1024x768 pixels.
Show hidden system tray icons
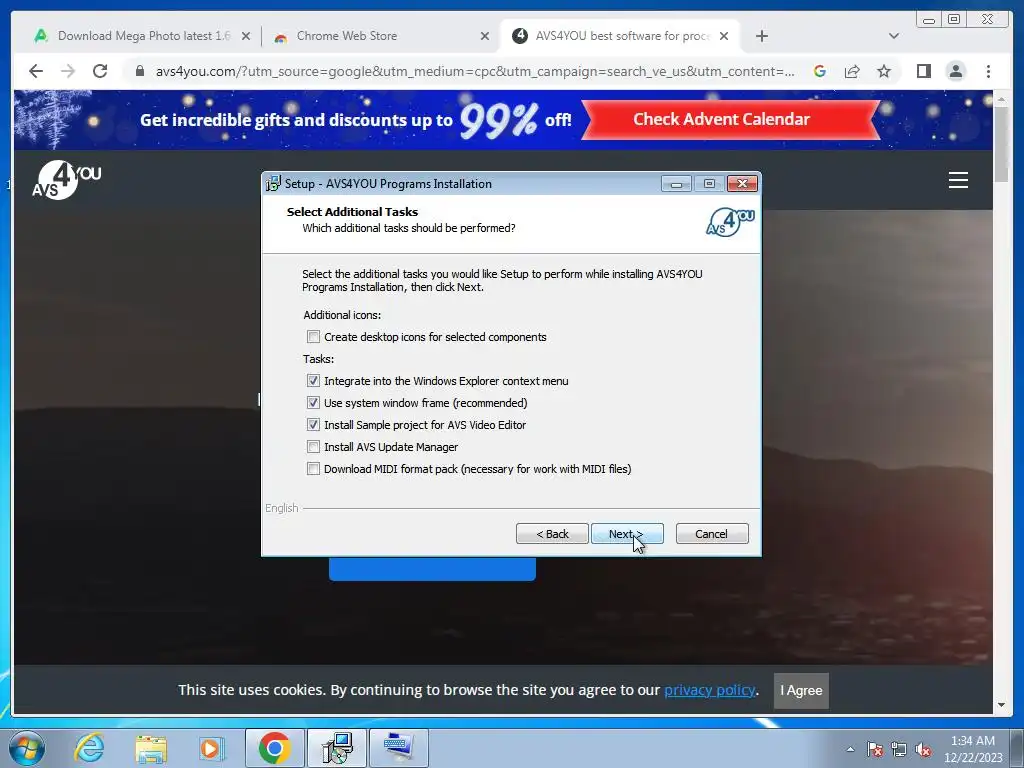pyautogui.click(x=850, y=750)
